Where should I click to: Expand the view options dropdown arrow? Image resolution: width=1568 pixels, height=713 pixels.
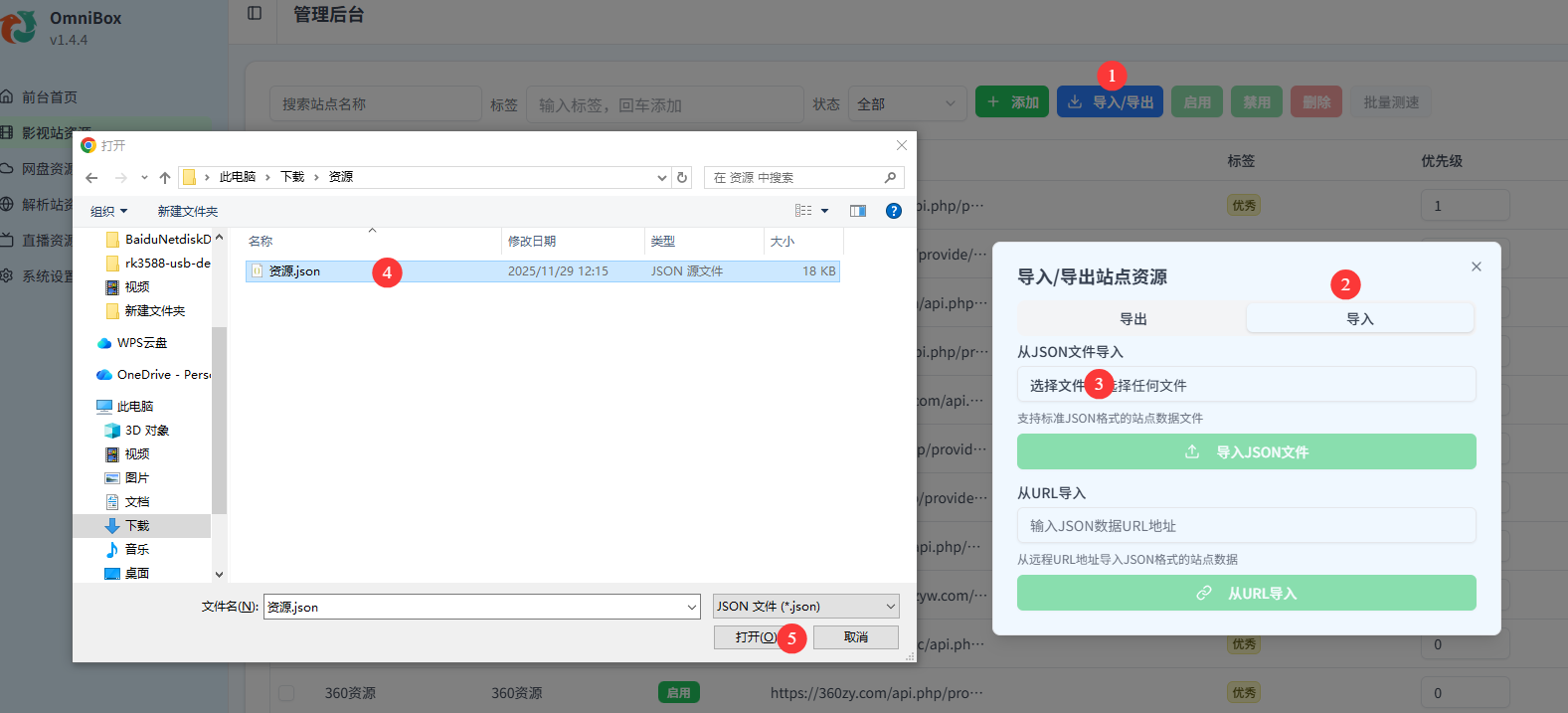click(x=824, y=211)
